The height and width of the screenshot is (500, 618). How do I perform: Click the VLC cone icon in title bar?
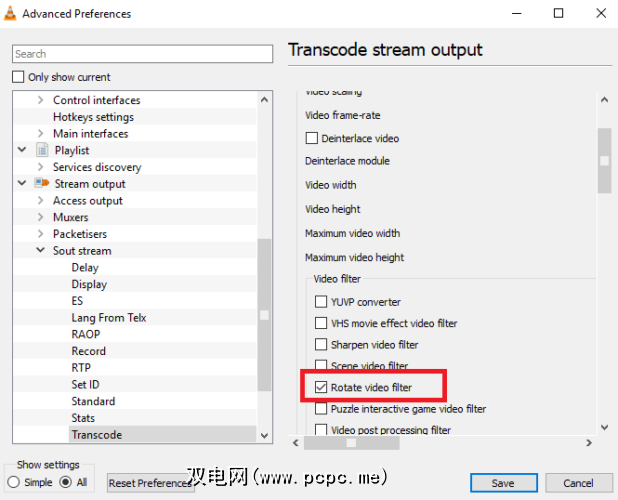(10, 13)
